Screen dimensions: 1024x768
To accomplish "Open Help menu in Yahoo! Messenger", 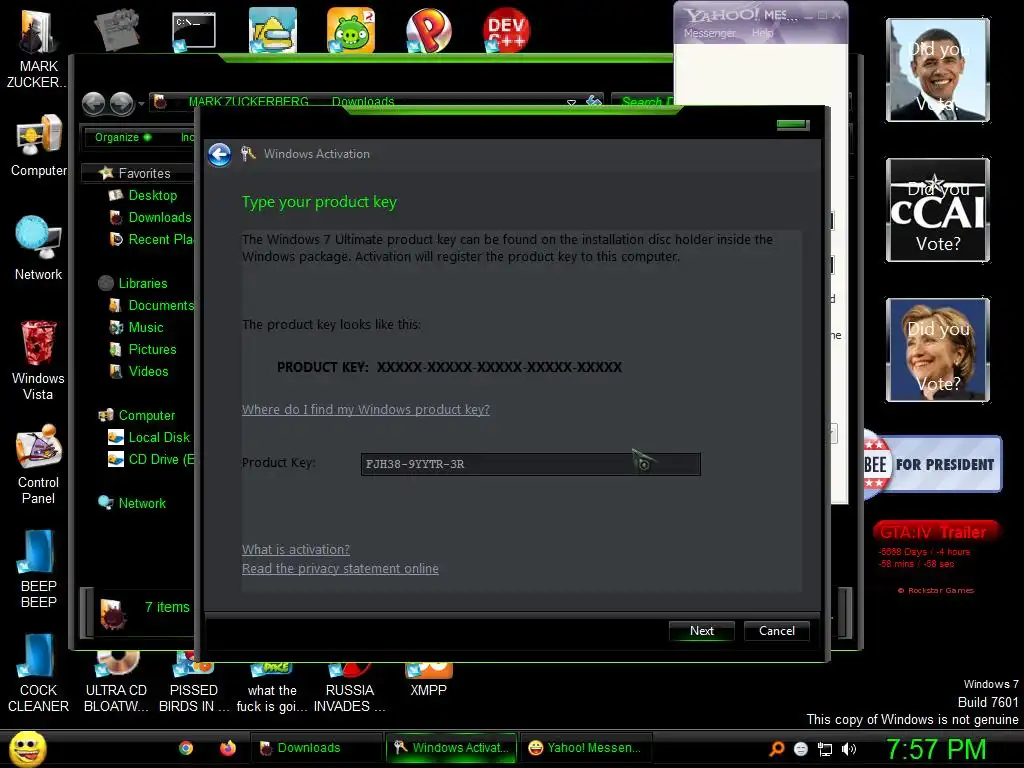I will [762, 33].
